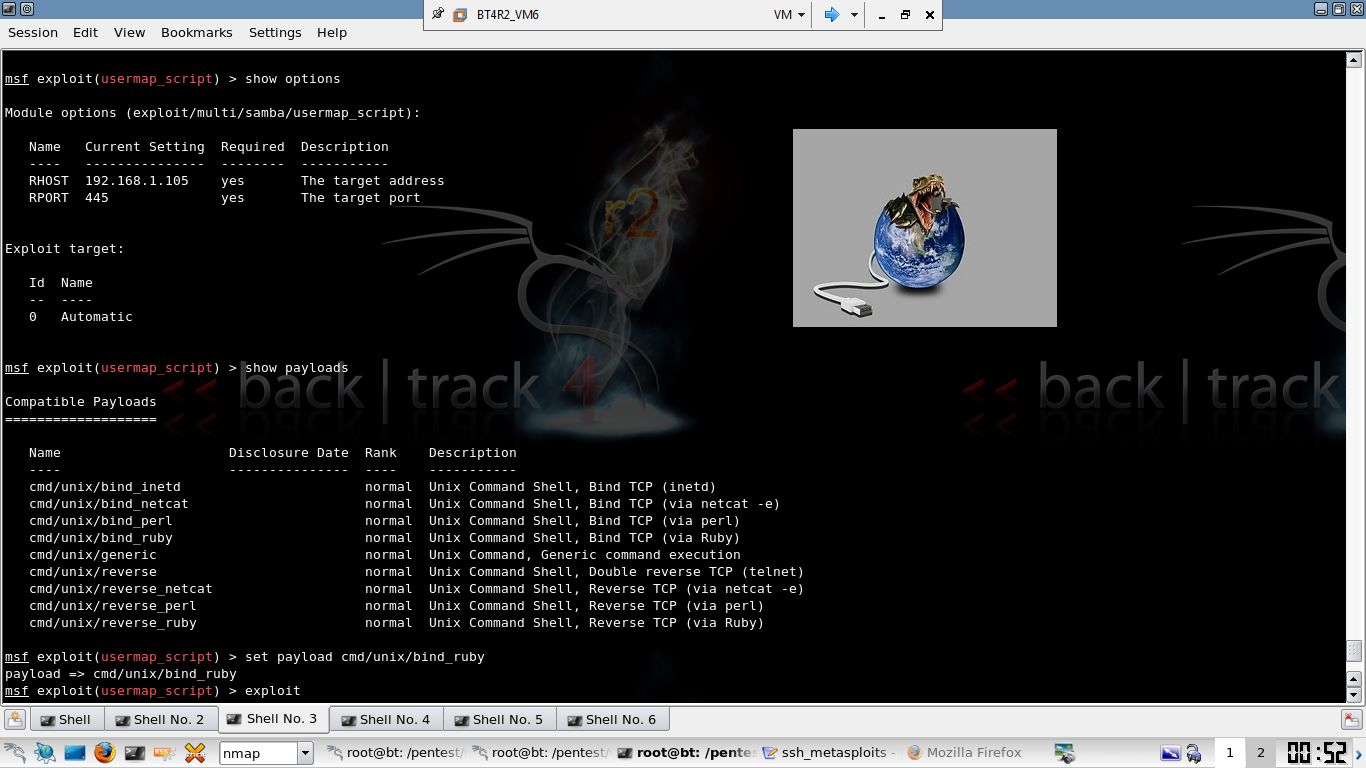This screenshot has width=1366, height=768.
Task: Open the Session menu
Action: tap(33, 32)
